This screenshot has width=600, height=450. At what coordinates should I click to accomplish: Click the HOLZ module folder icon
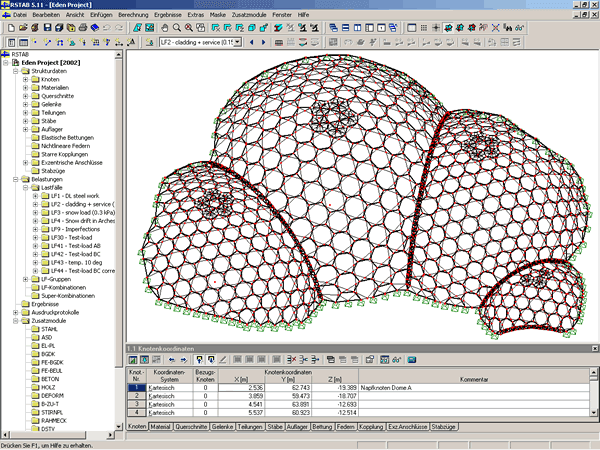33,389
